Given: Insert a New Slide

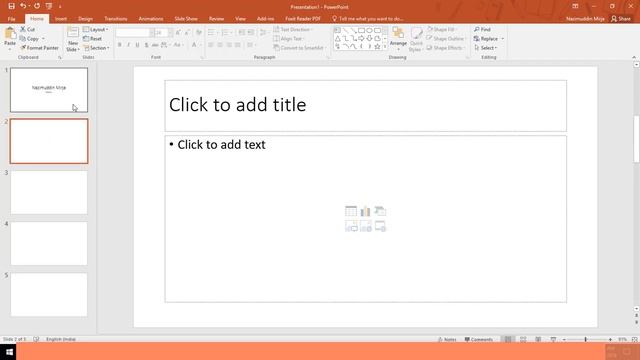Looking at the screenshot, I should point(73,39).
